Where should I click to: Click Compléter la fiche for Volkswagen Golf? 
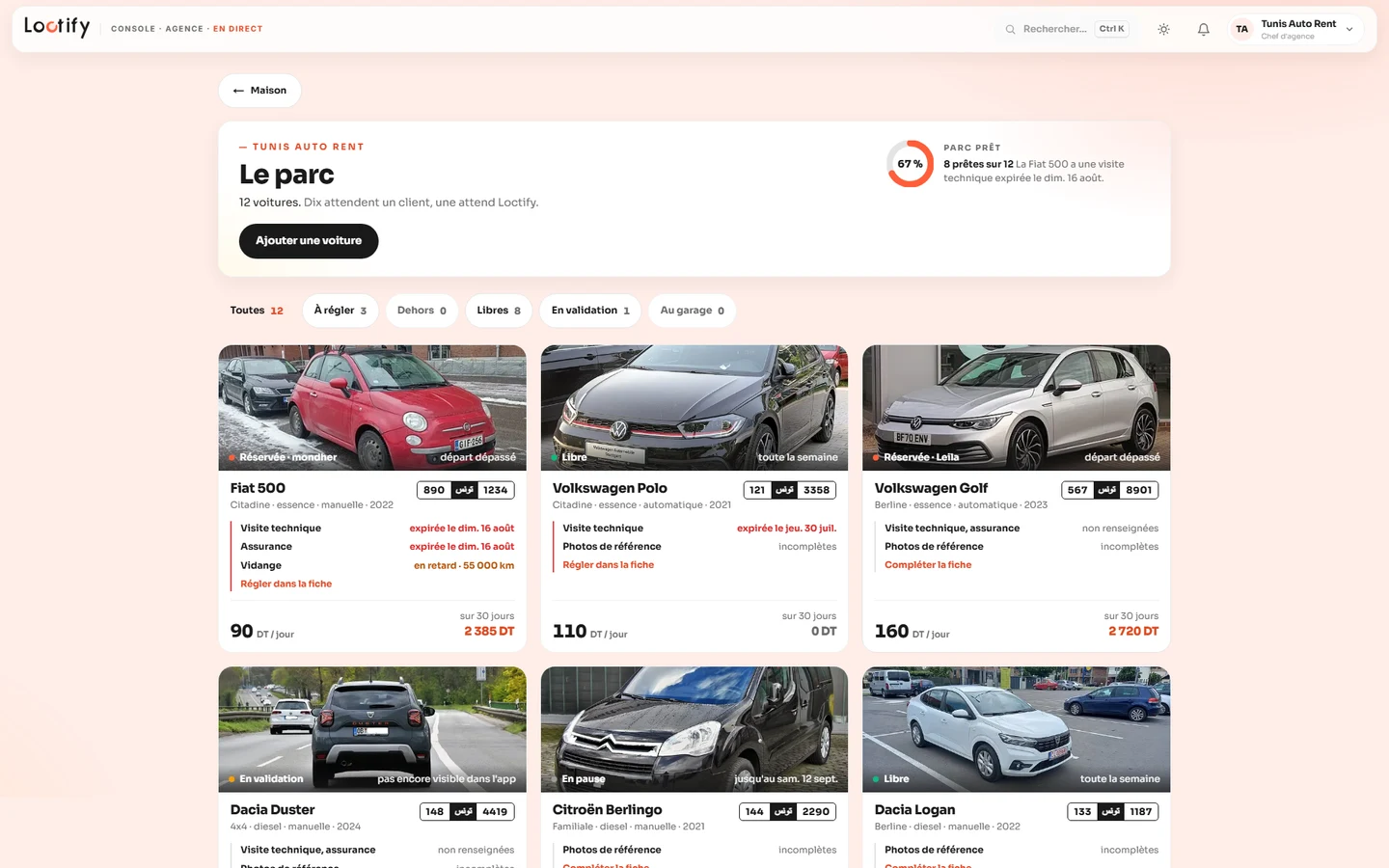pyautogui.click(x=928, y=565)
